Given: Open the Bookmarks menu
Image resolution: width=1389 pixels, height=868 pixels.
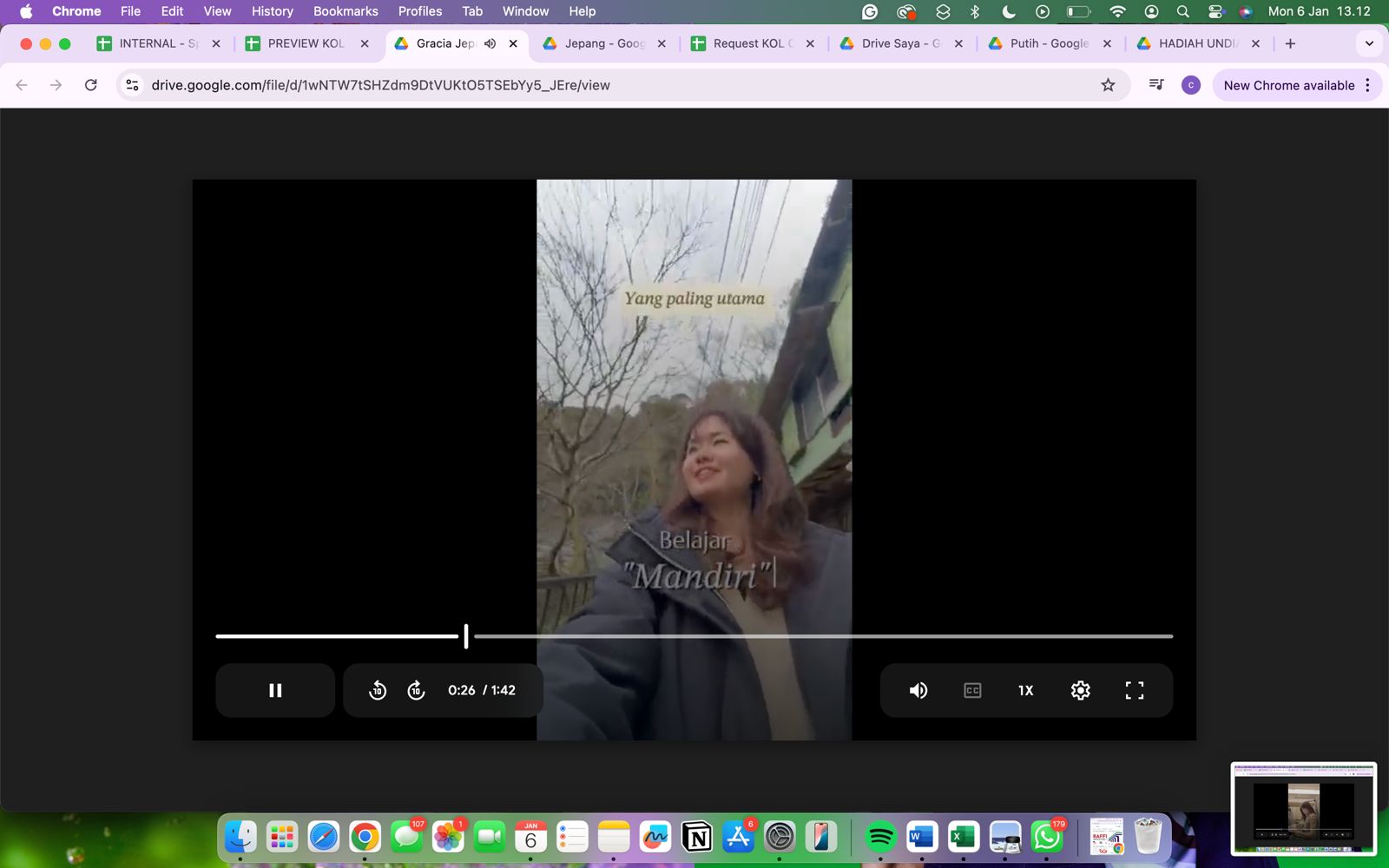Looking at the screenshot, I should click(x=346, y=11).
